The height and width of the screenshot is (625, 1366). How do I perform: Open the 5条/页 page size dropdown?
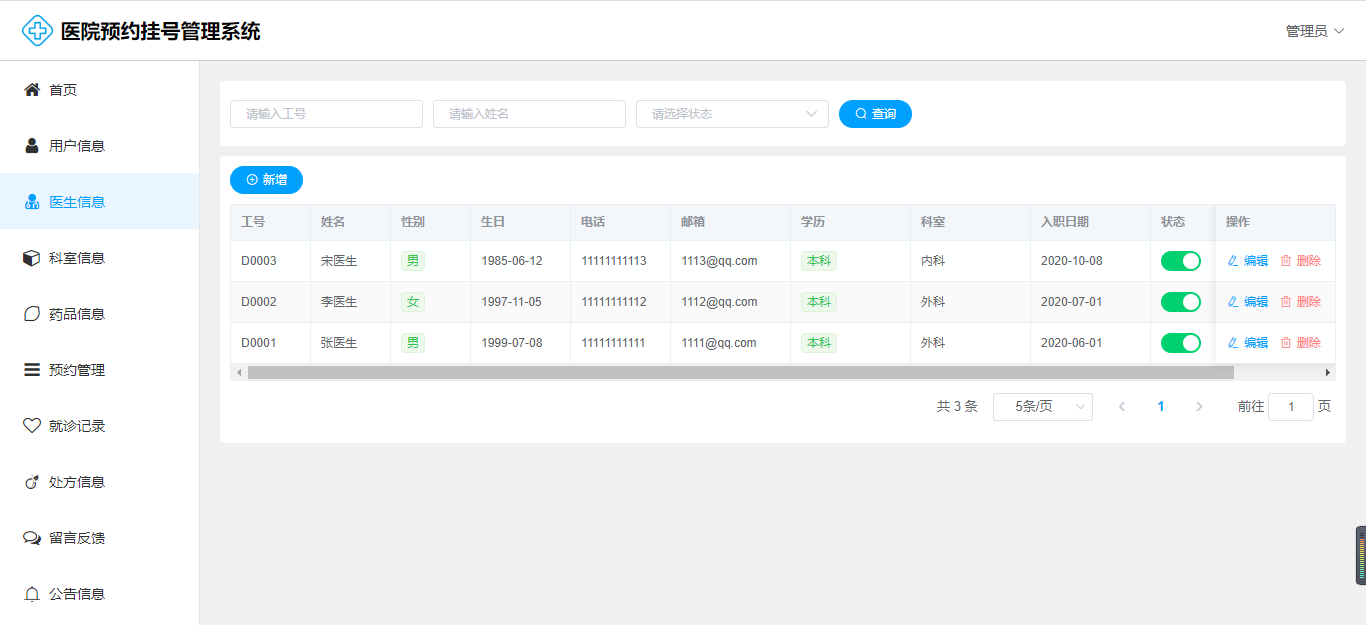point(1042,407)
